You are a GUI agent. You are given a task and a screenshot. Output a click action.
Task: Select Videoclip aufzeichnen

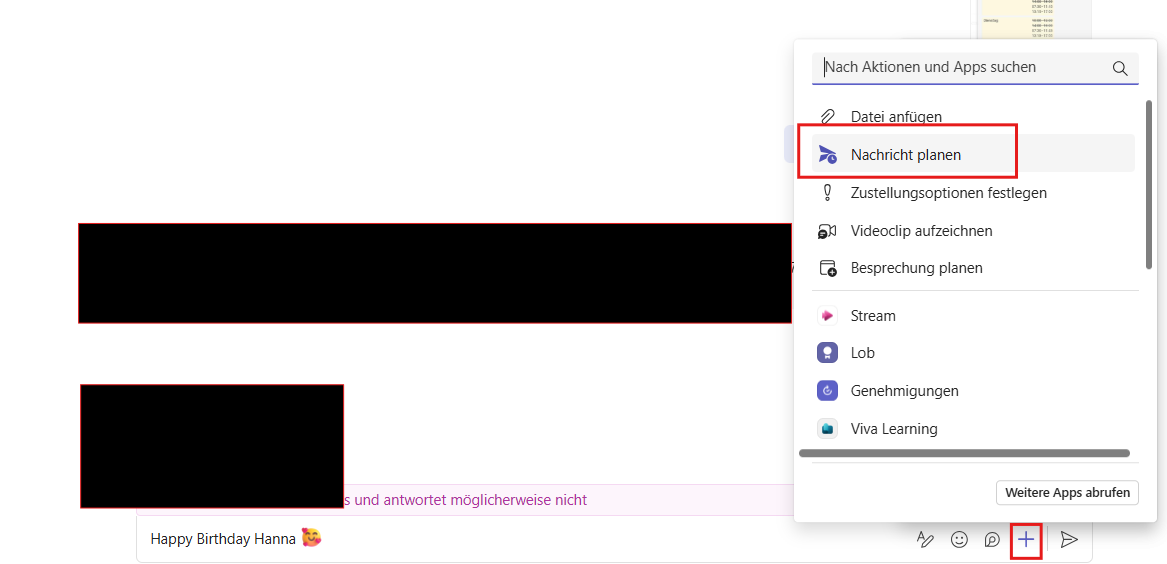pyautogui.click(x=921, y=231)
